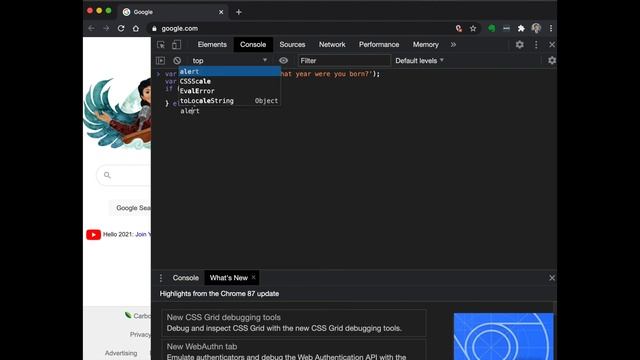Open DevTools customize three-dot menu
Screen dimensions: 640x360
click(x=536, y=44)
